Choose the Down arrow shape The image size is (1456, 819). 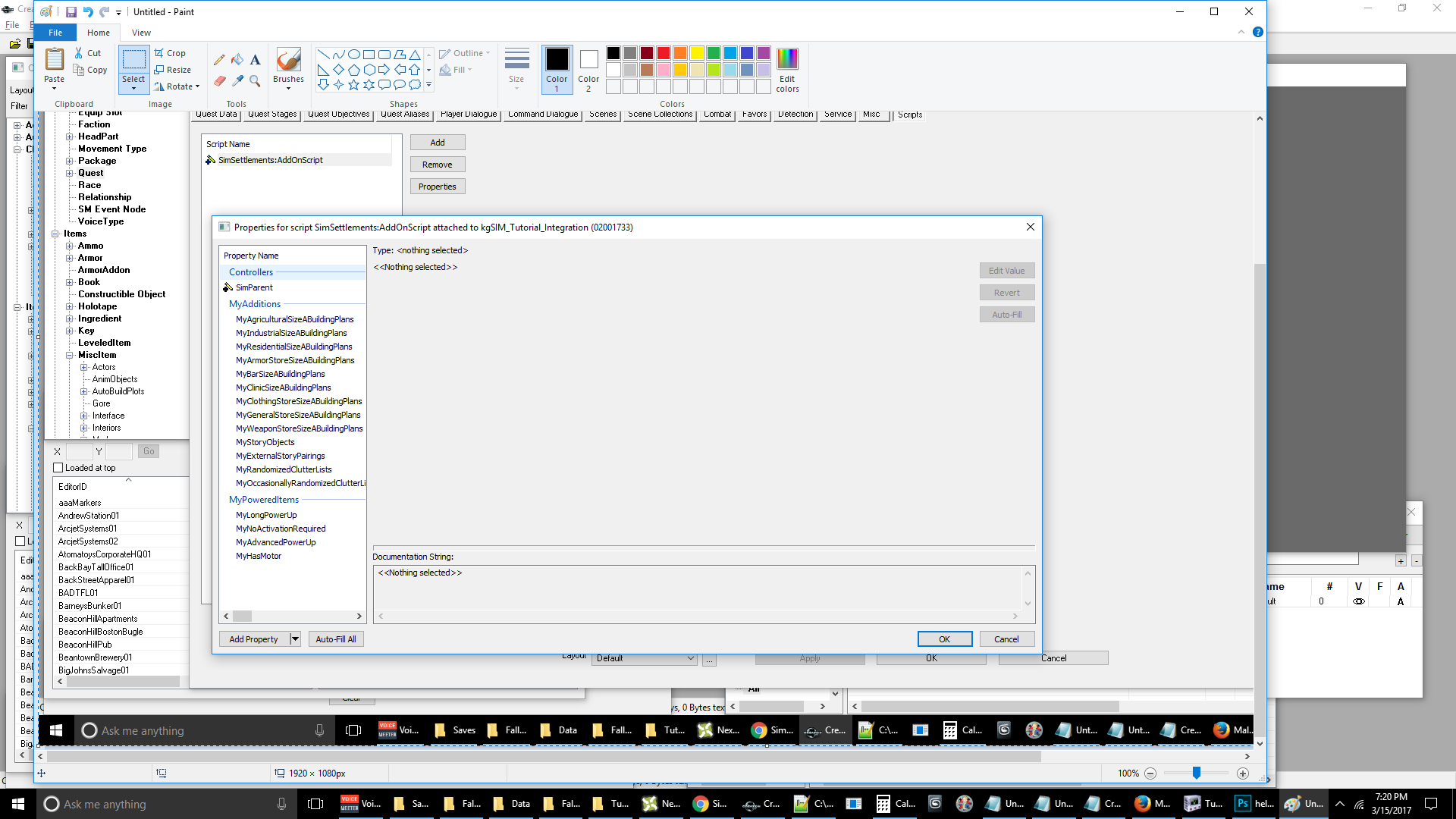coord(324,85)
